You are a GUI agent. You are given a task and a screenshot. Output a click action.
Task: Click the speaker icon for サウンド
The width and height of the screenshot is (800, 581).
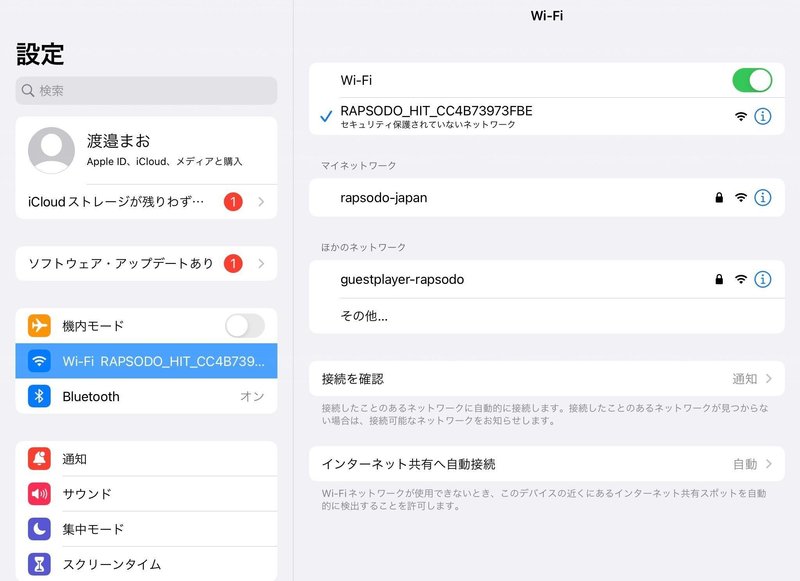tap(39, 494)
